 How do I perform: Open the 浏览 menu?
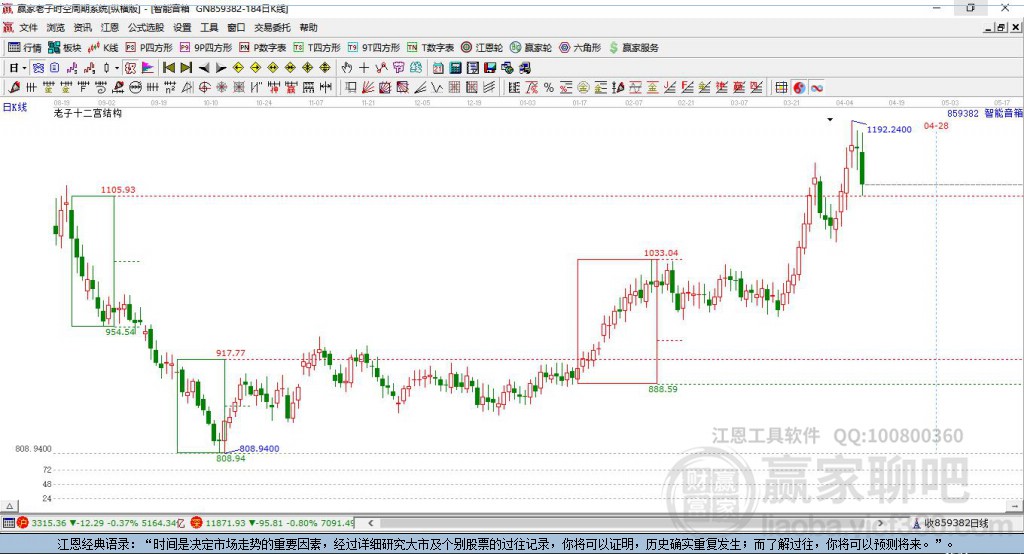[x=56, y=27]
